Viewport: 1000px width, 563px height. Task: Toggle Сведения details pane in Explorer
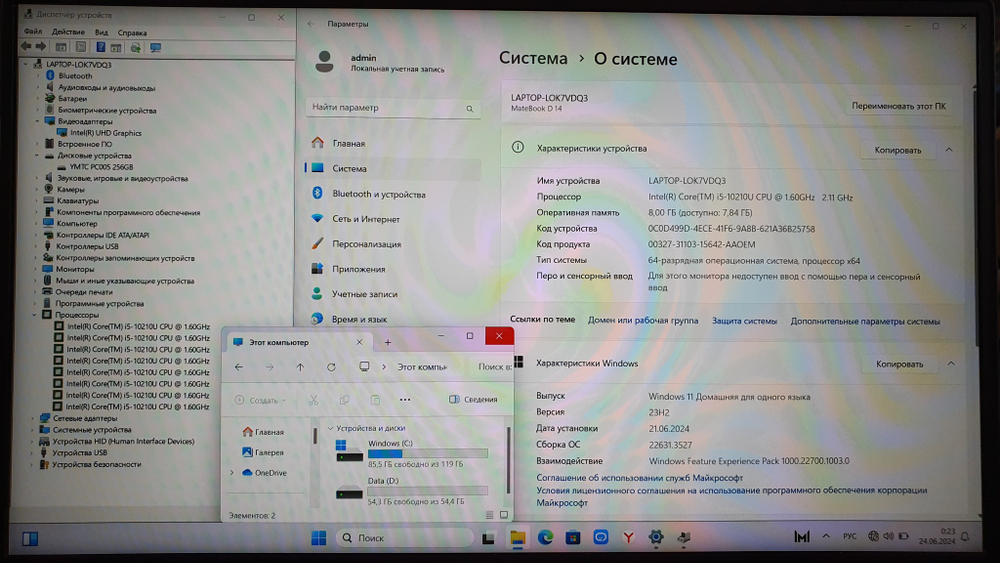click(x=473, y=399)
